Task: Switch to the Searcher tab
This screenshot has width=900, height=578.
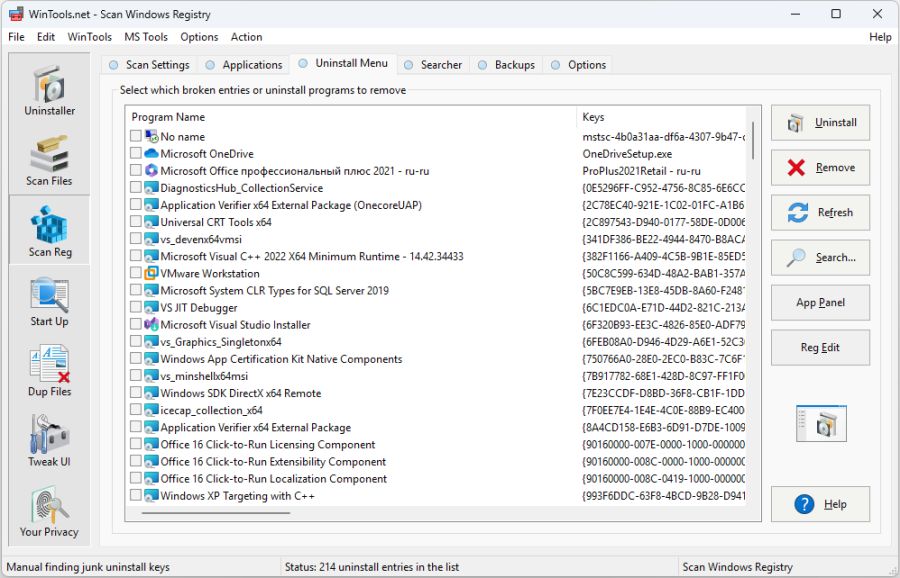Action: coord(433,65)
